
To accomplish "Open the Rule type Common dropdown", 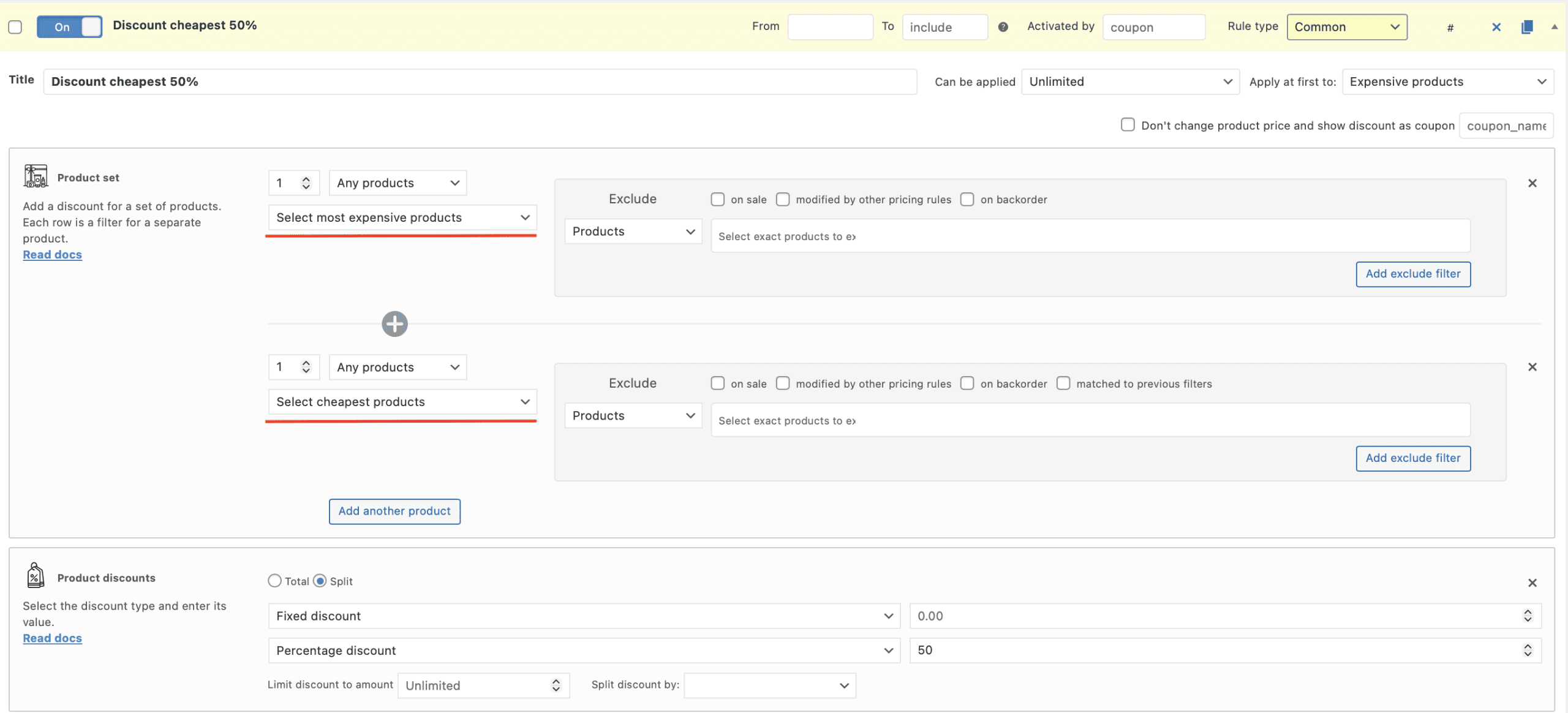I will (x=1346, y=27).
